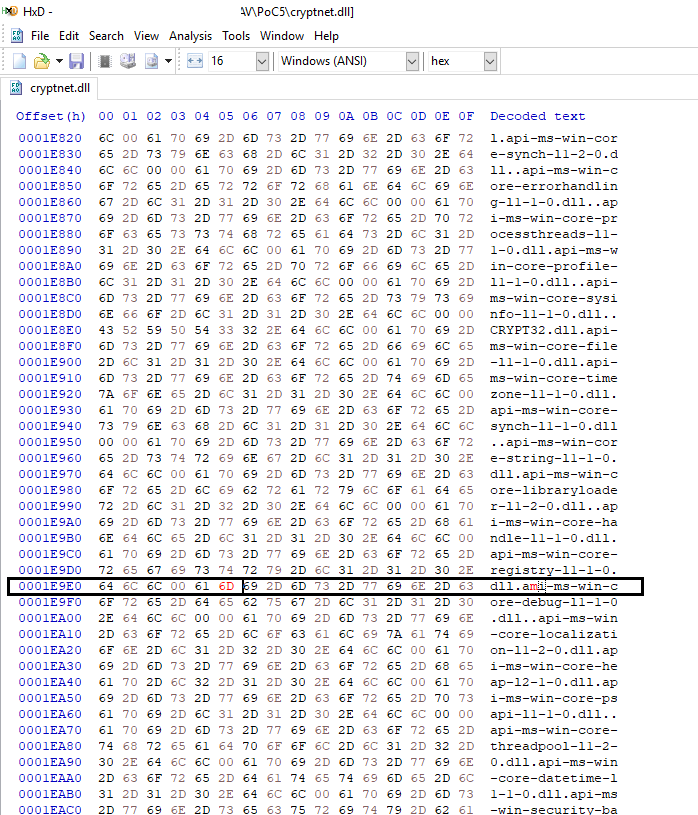This screenshot has width=698, height=815.
Task: Create a new file via toolbar icon
Action: [x=19, y=62]
